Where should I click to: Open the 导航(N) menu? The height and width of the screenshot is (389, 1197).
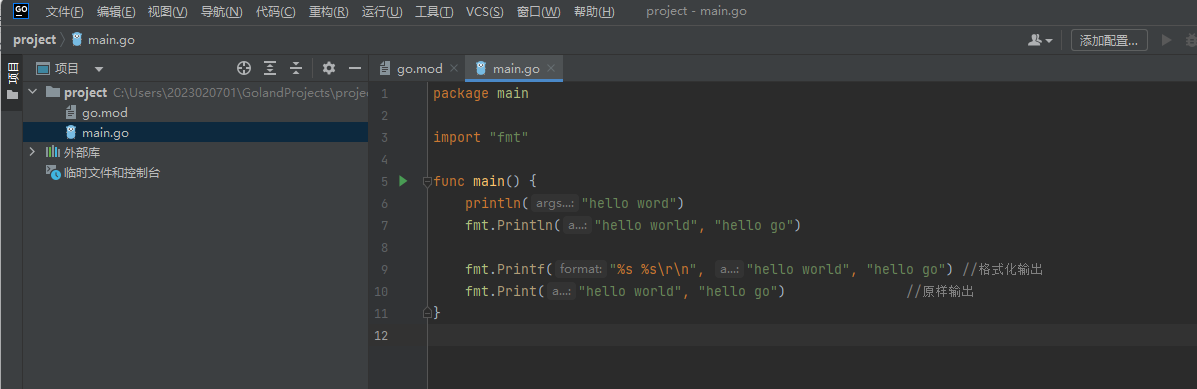click(221, 11)
